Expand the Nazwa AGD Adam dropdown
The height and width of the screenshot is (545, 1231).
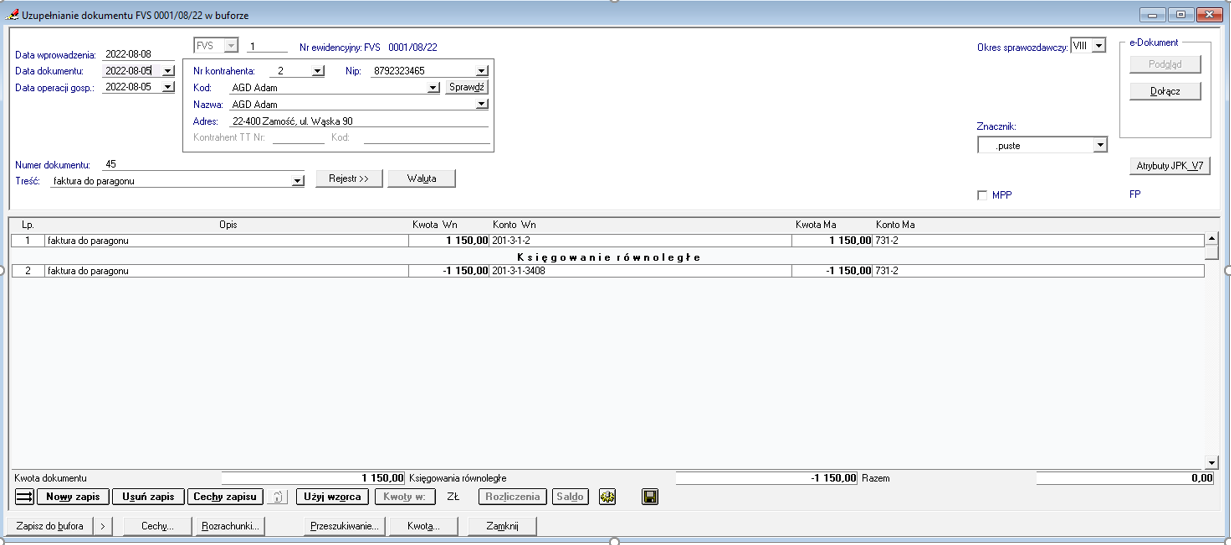482,104
